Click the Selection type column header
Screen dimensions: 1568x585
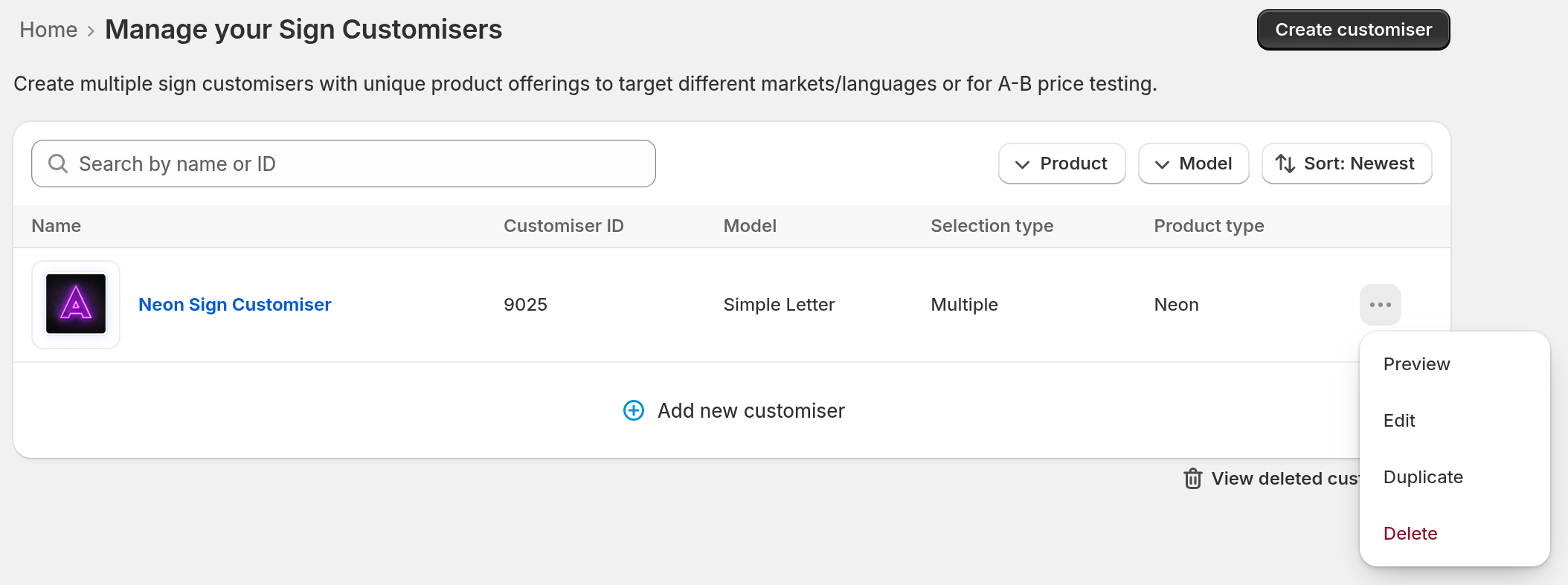pyautogui.click(x=992, y=226)
